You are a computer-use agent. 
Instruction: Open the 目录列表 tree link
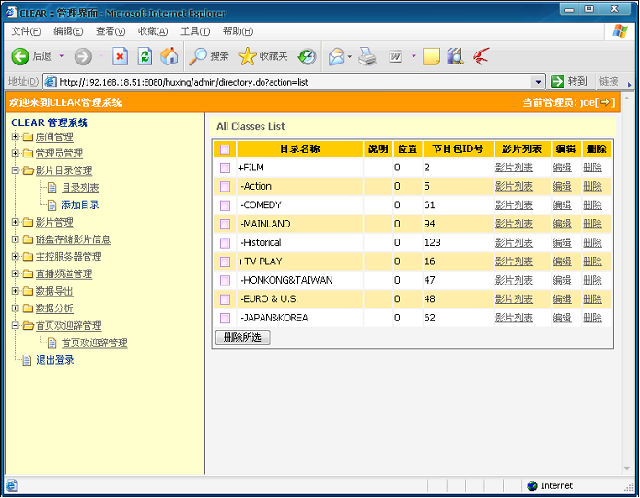click(80, 188)
